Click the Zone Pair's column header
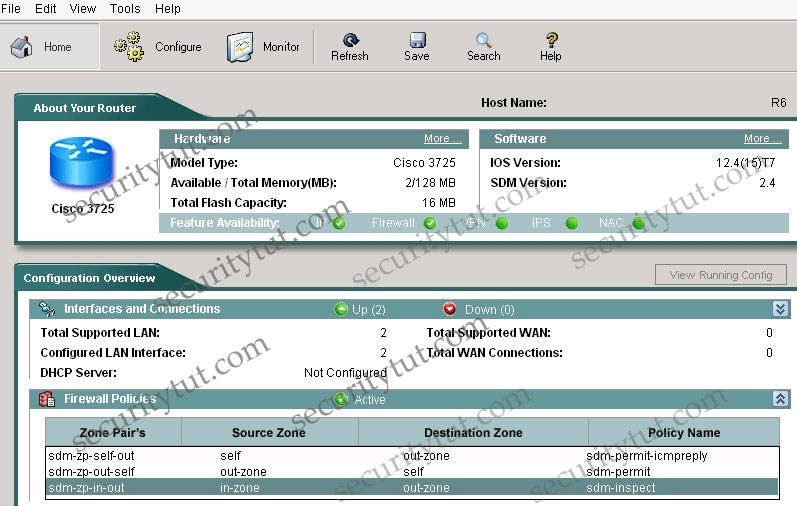The image size is (797, 506). click(x=113, y=432)
